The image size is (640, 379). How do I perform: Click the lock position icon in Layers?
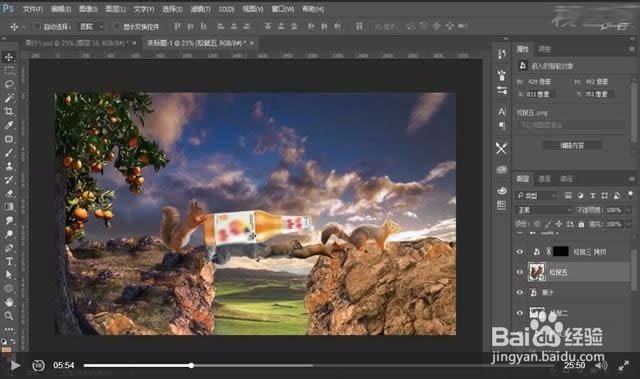click(x=559, y=224)
